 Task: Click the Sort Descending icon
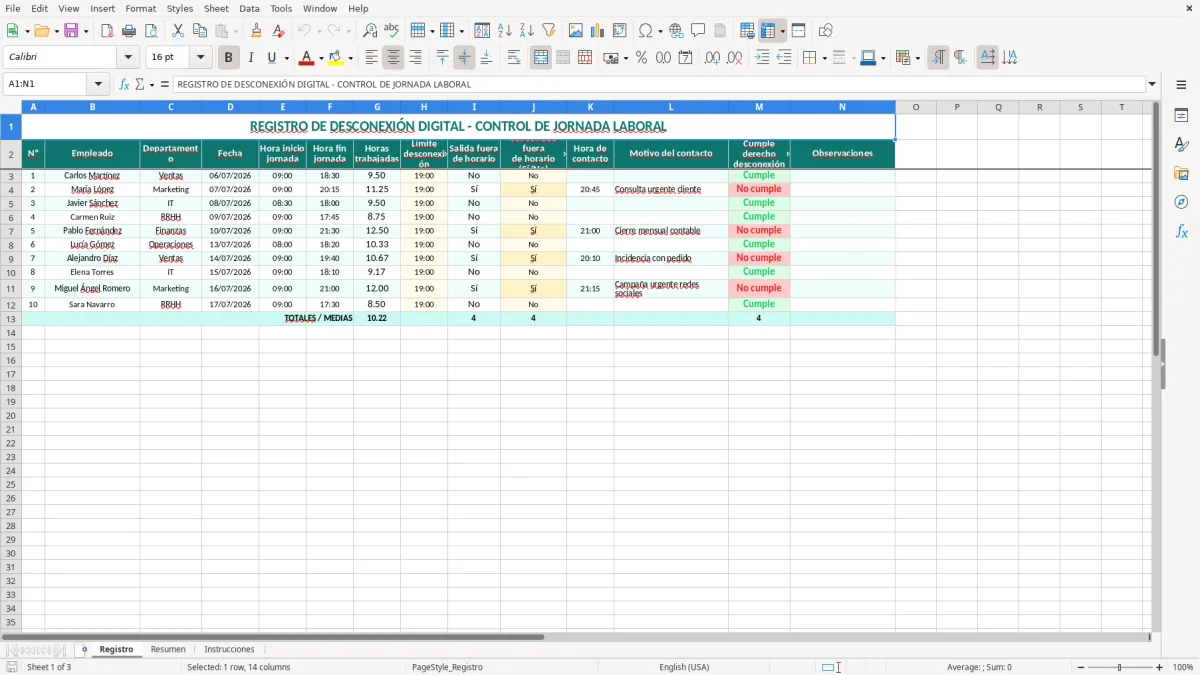click(527, 31)
